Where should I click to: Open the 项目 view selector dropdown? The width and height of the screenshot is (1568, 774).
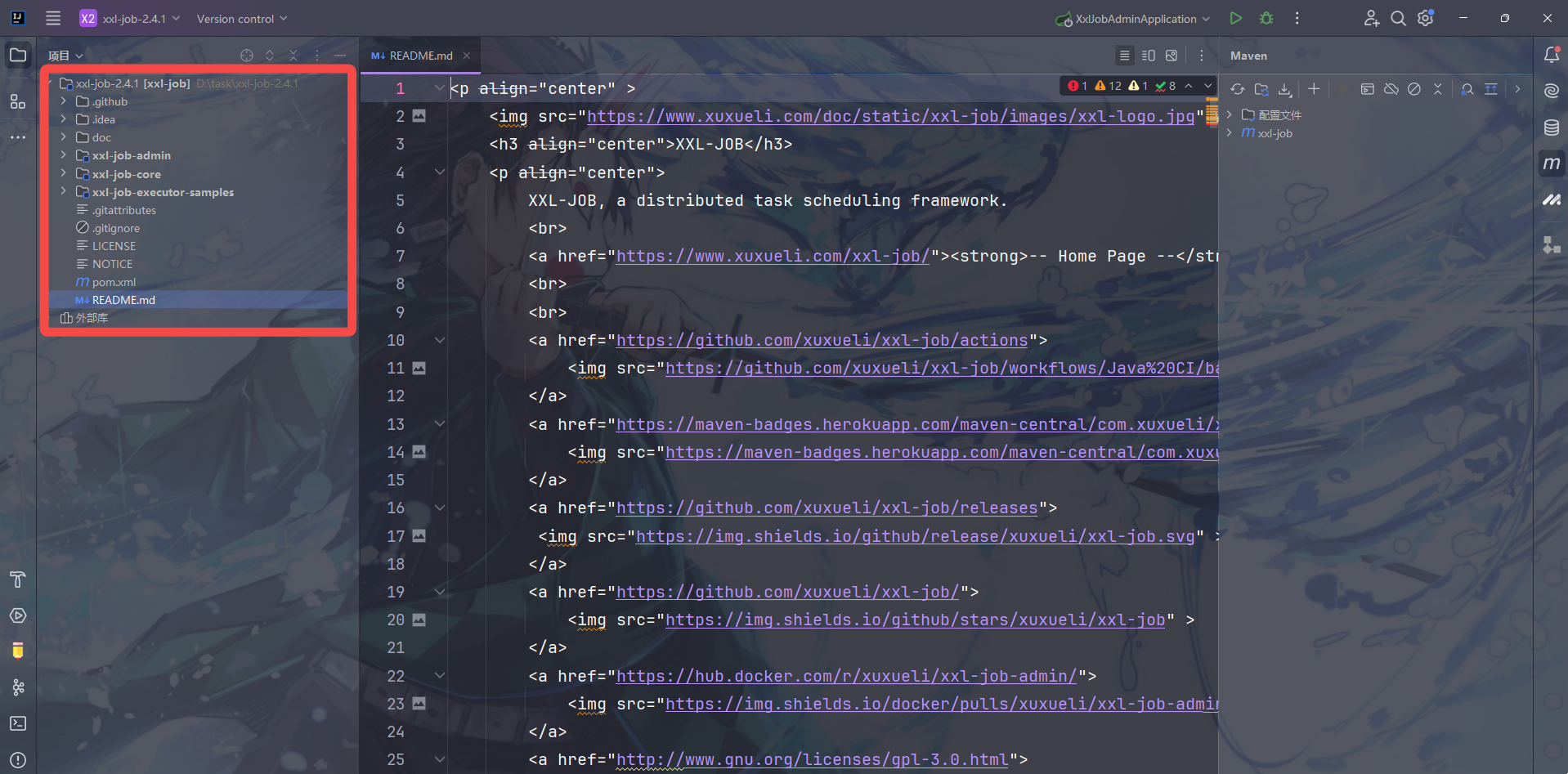click(x=65, y=56)
